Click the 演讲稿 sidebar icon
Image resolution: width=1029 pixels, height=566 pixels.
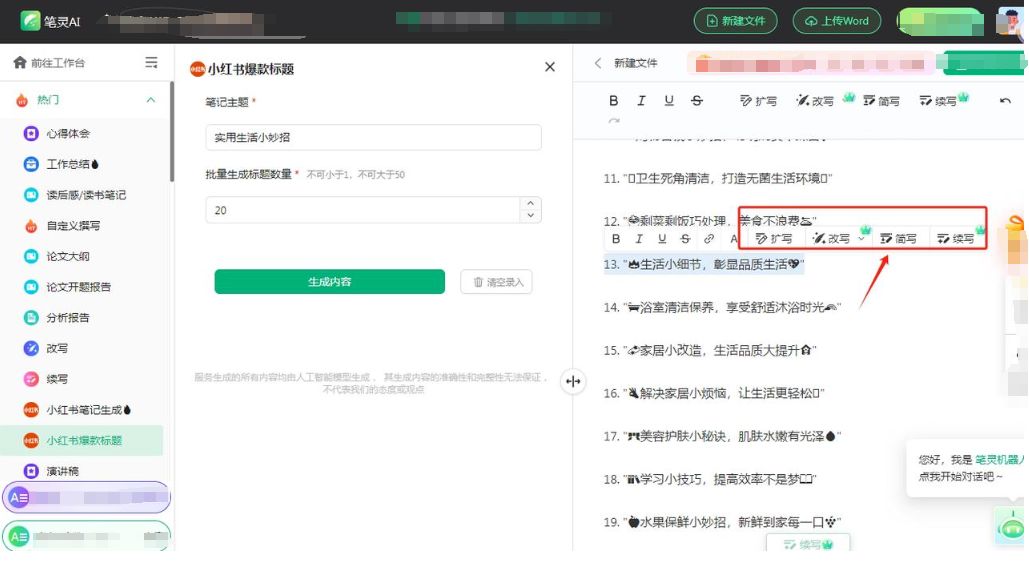click(31, 471)
